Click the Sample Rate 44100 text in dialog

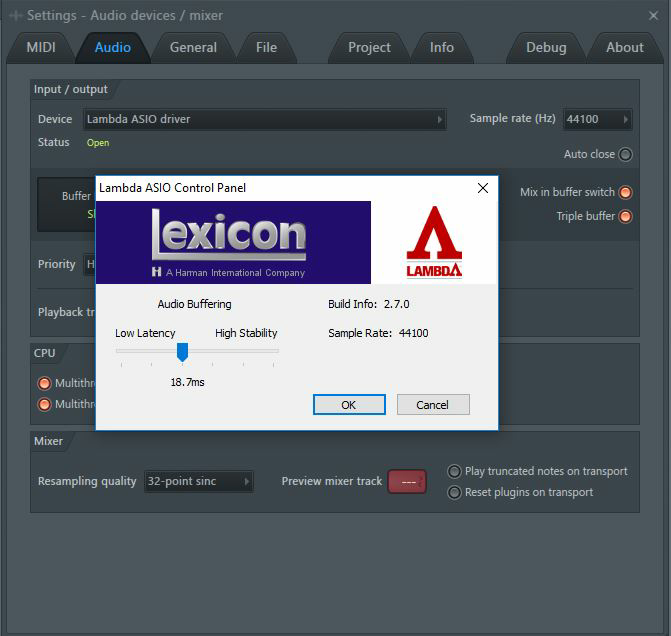tap(378, 333)
